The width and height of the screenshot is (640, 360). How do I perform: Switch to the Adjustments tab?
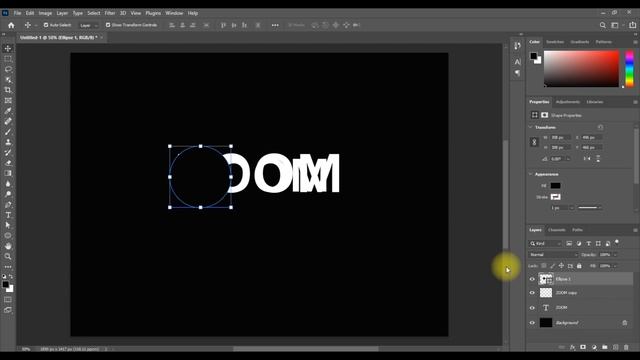[568, 102]
